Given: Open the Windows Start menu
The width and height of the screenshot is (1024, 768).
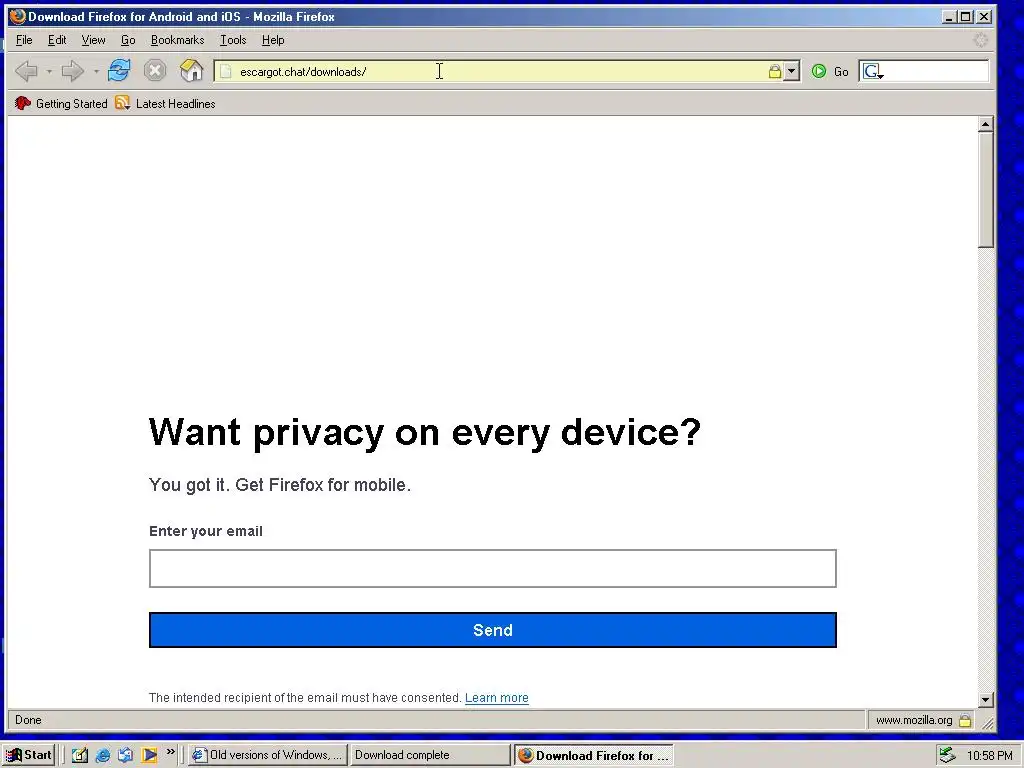Looking at the screenshot, I should (28, 755).
